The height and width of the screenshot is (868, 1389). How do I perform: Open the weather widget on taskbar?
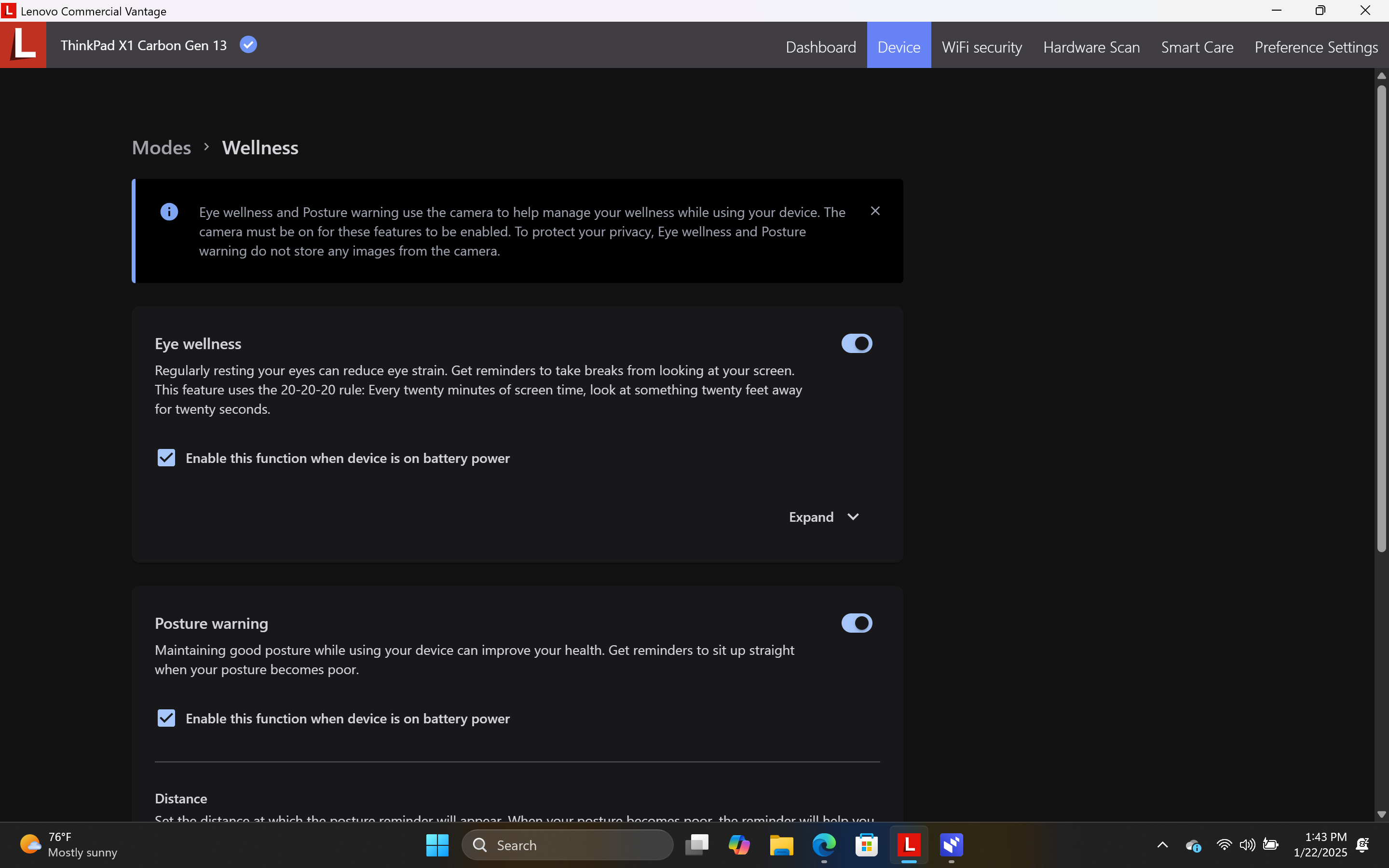(69, 844)
